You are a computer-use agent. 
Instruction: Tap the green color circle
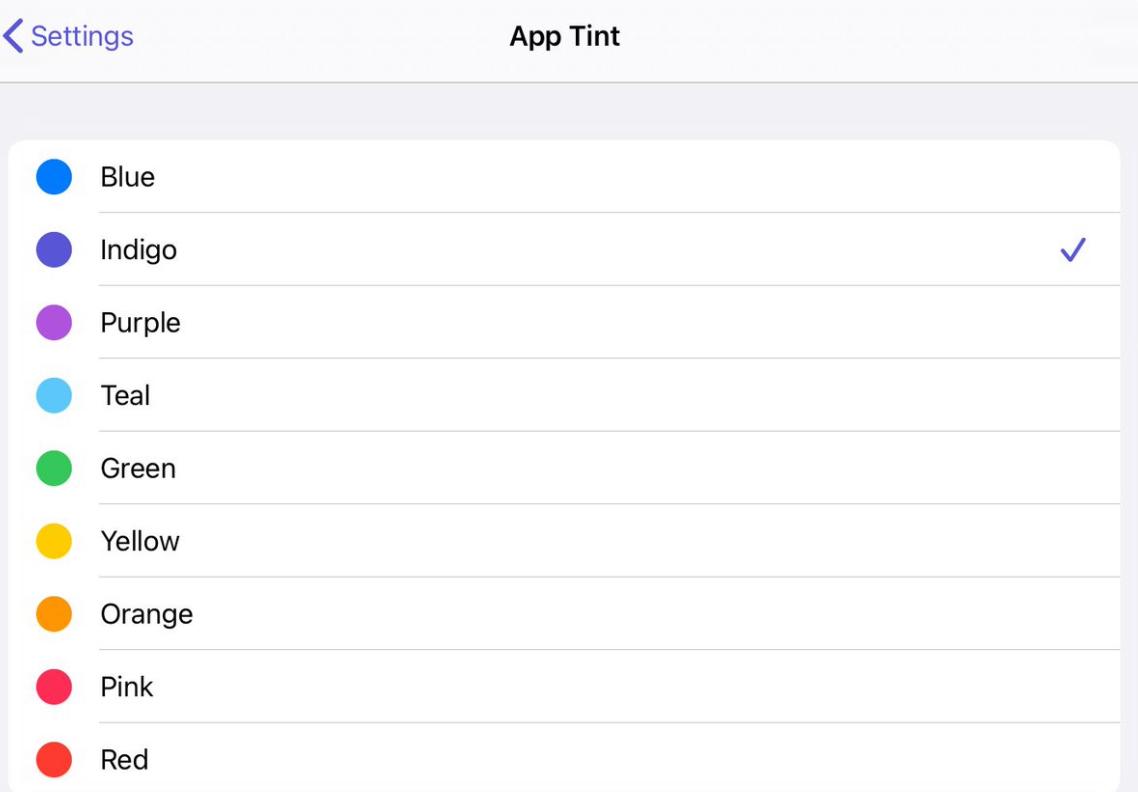coord(54,468)
